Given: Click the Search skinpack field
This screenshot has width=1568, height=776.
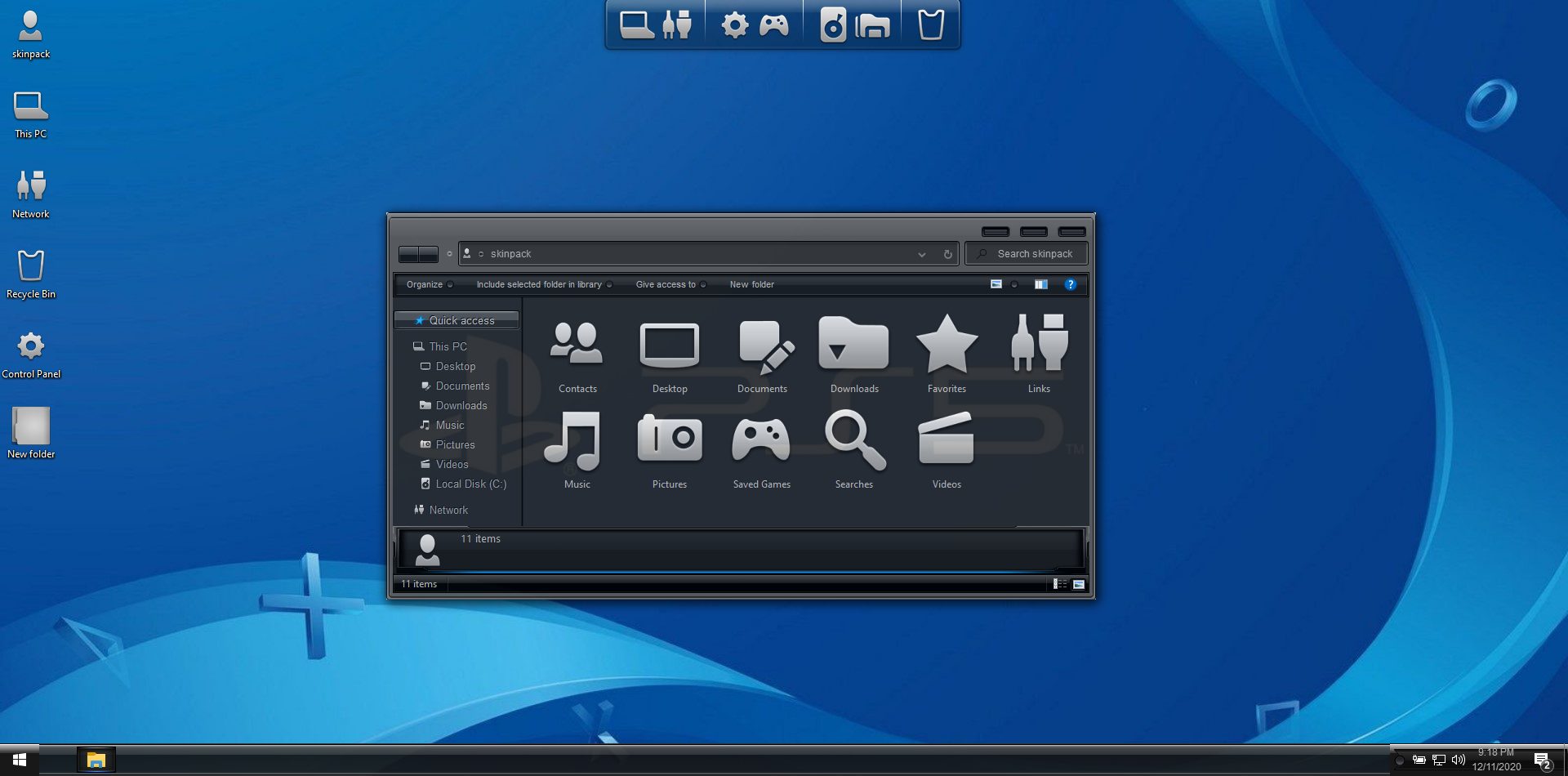Looking at the screenshot, I should (x=1035, y=254).
